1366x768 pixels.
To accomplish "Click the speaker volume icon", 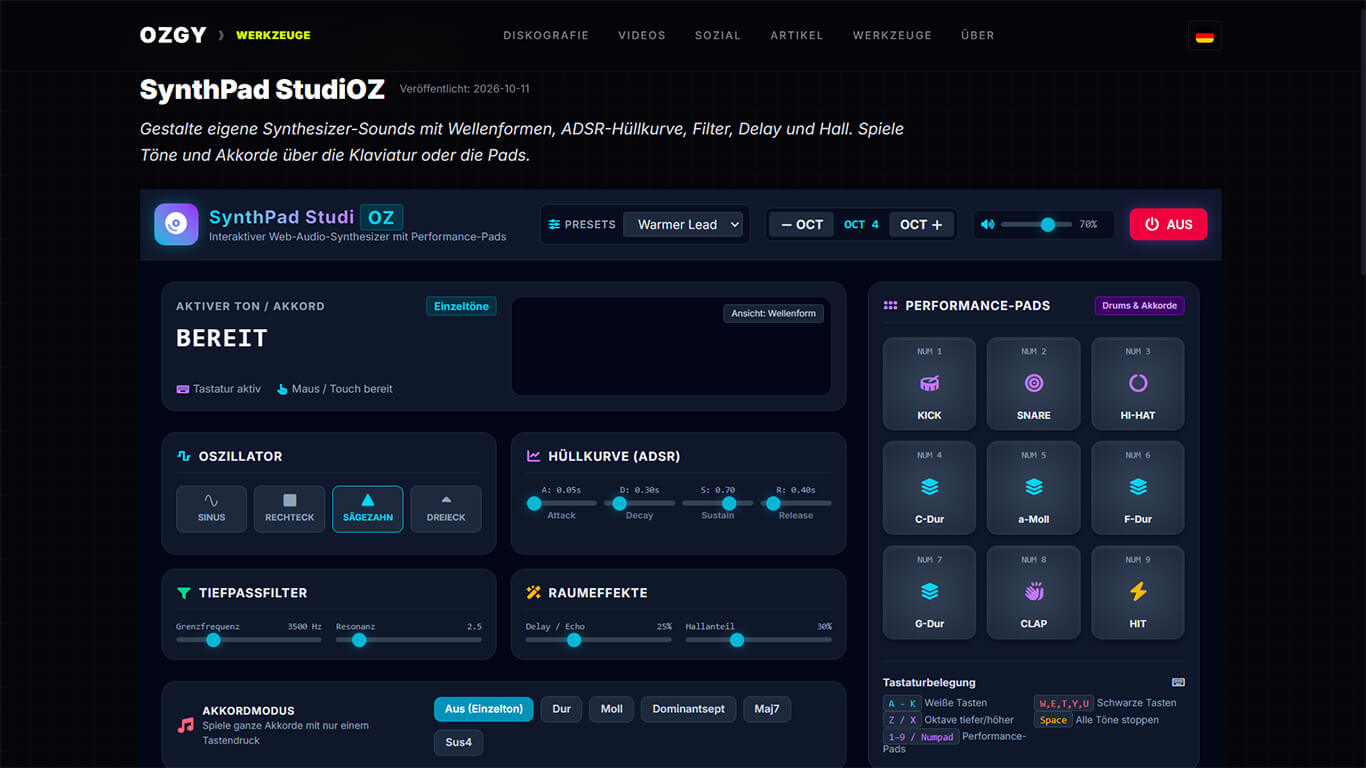I will pyautogui.click(x=988, y=224).
